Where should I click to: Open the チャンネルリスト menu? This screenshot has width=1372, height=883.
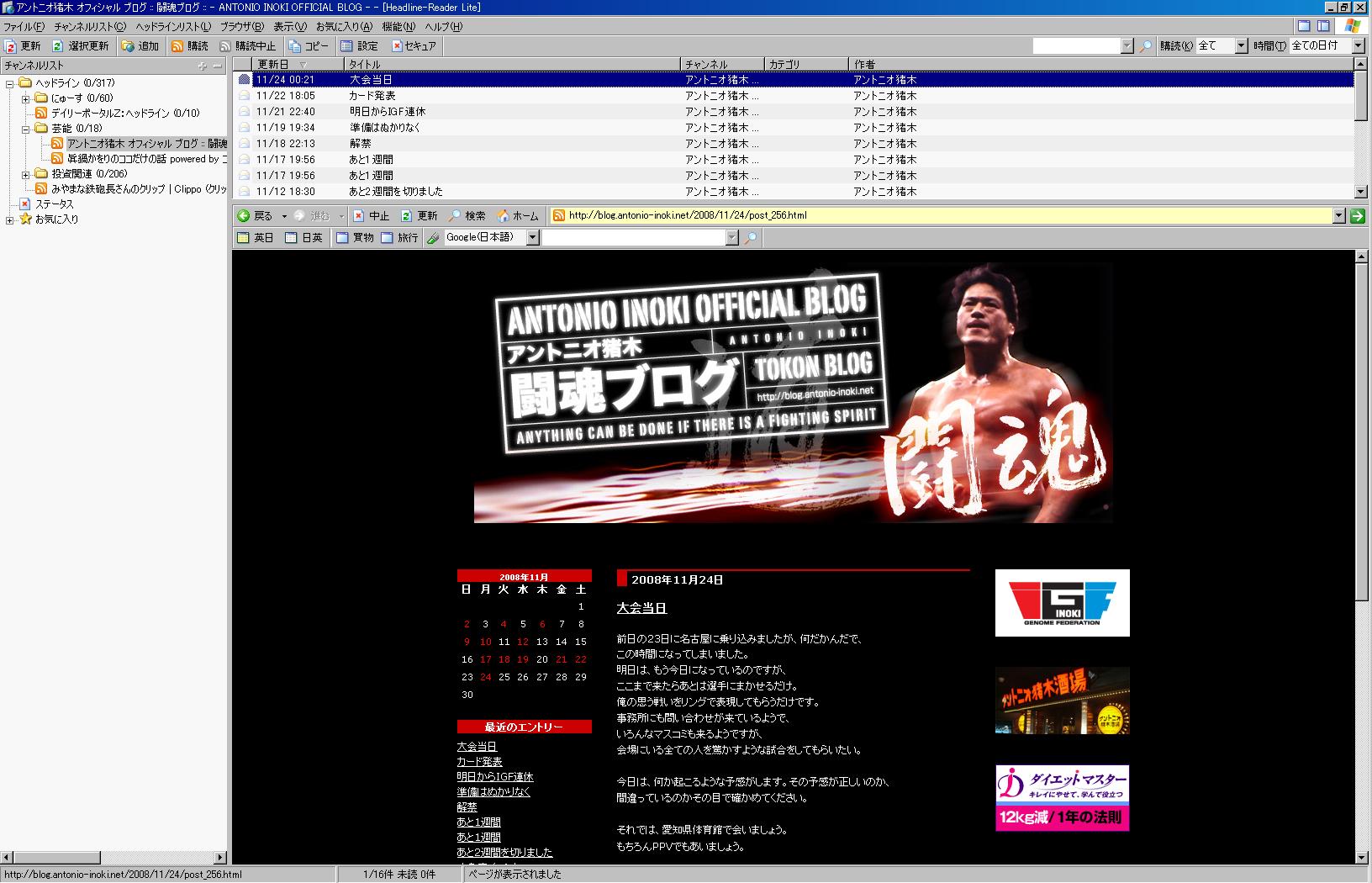89,27
